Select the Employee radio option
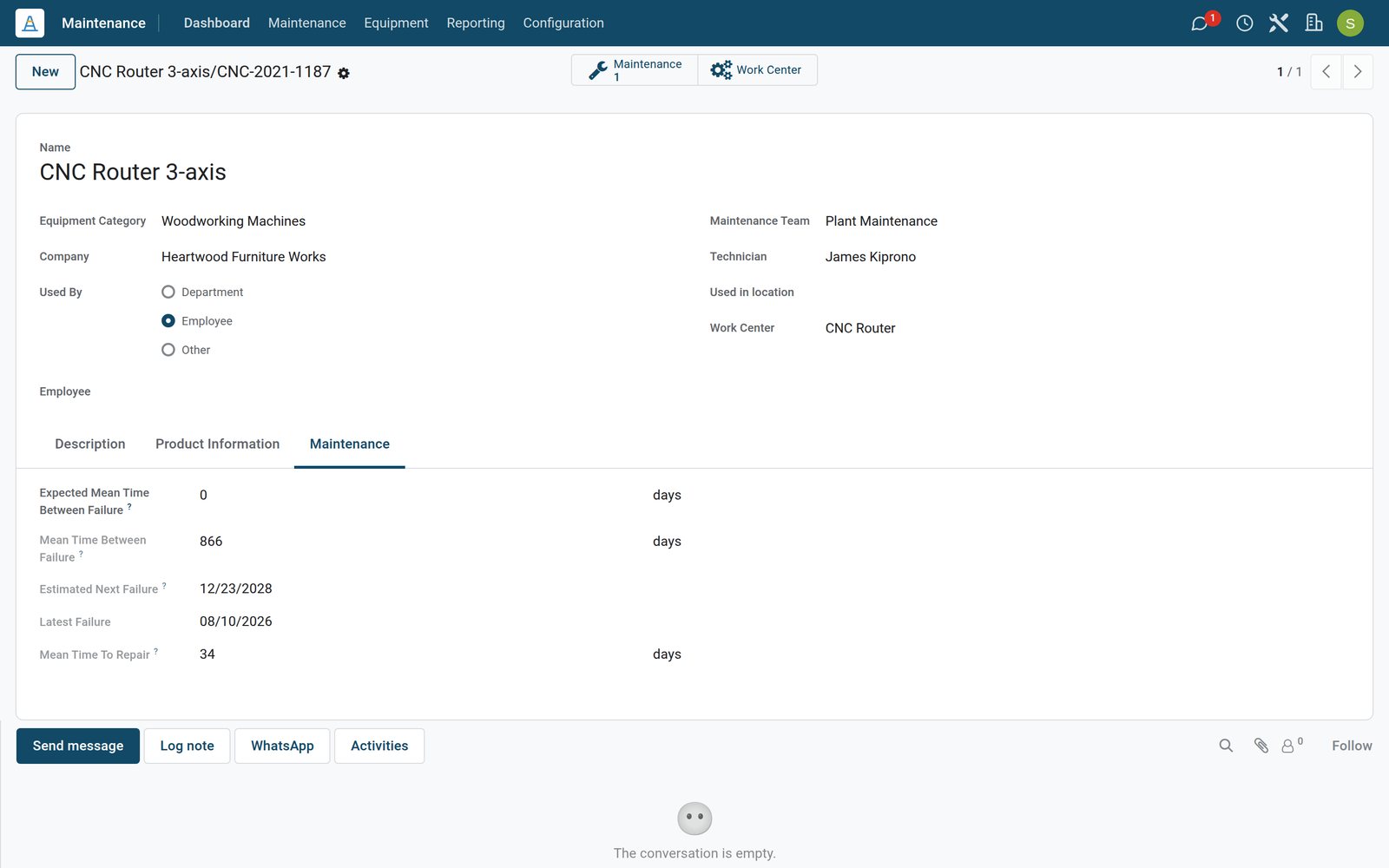Screen dimensions: 1389x868 pos(168,321)
